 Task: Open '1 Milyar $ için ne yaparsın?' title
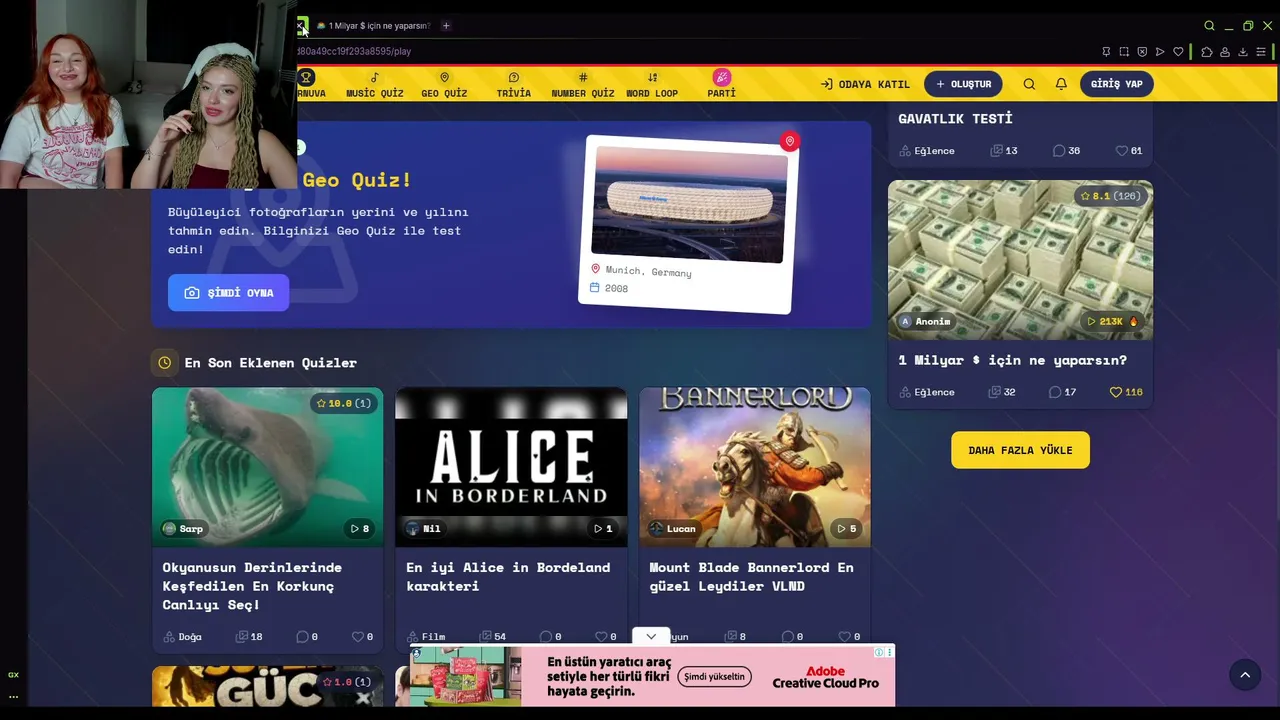1012,360
